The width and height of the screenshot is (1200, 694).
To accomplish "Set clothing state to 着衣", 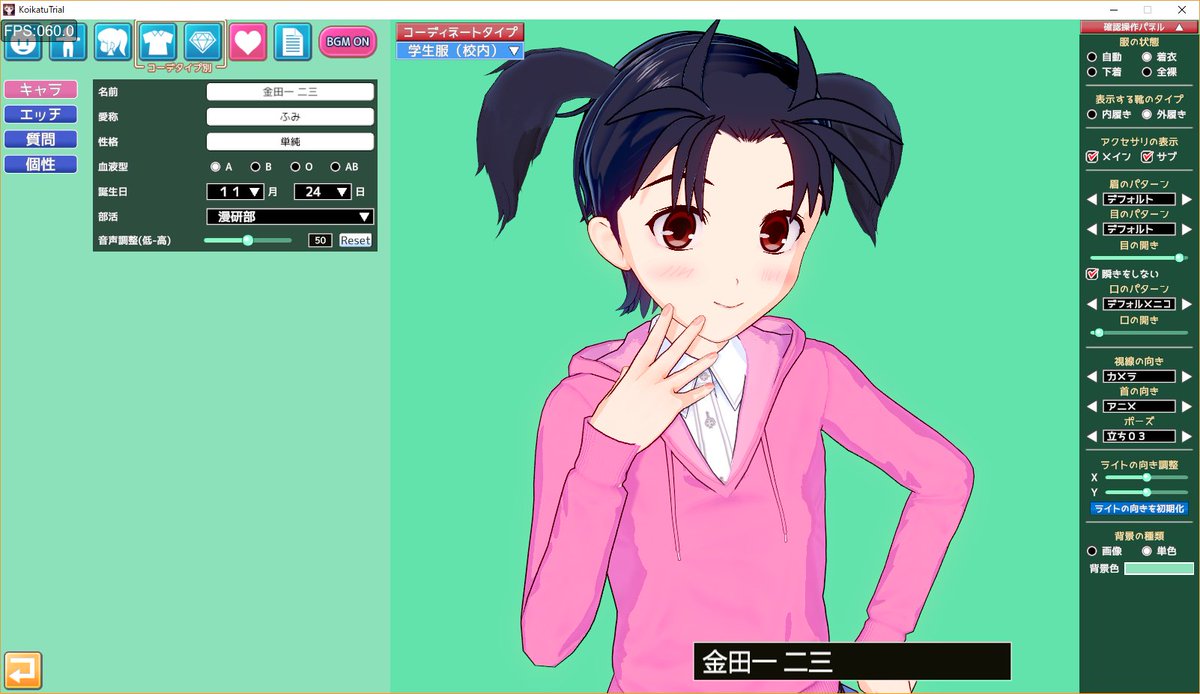I will click(1147, 58).
